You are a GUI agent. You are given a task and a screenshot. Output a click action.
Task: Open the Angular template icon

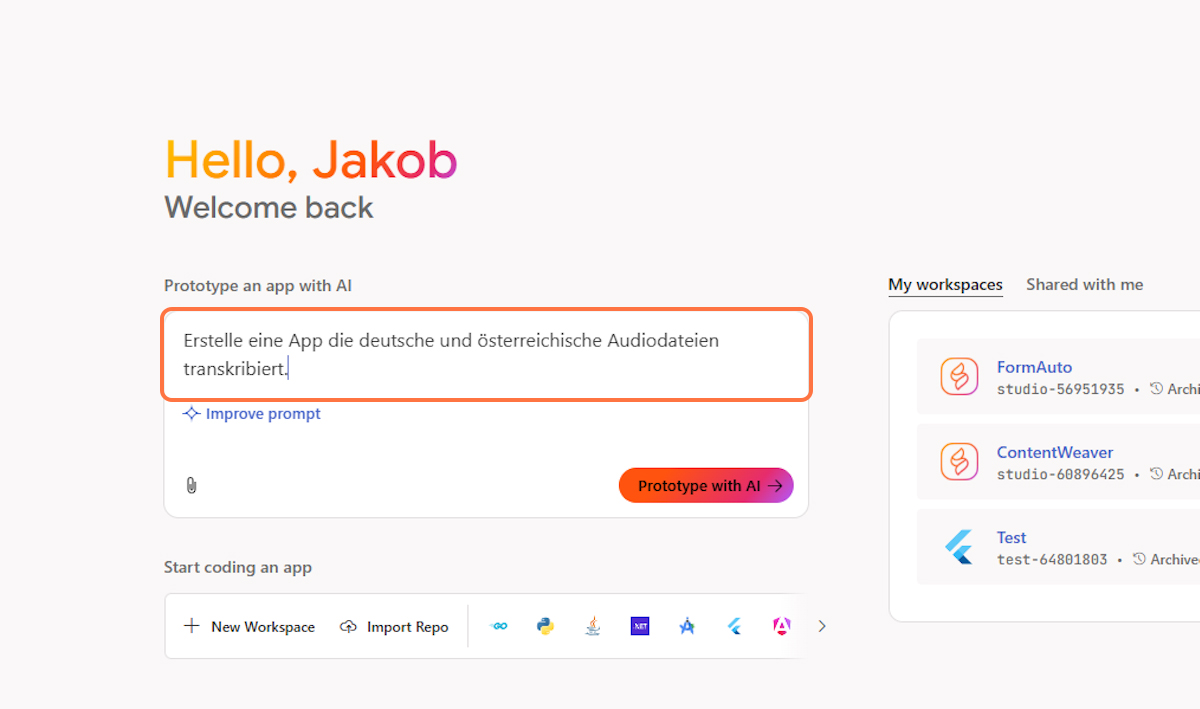[x=781, y=626]
